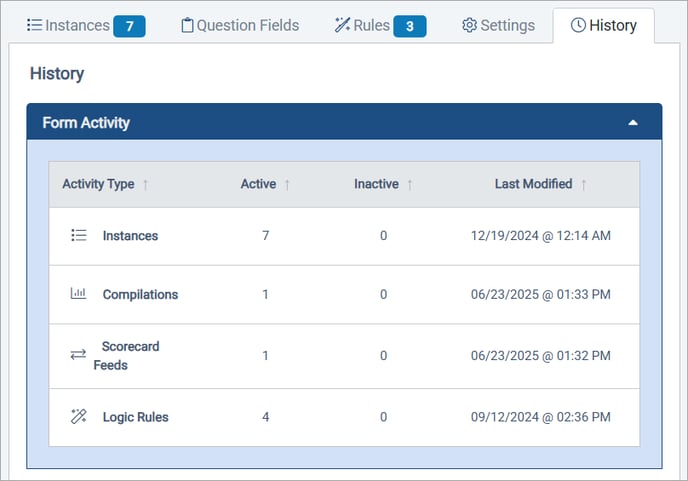The height and width of the screenshot is (481, 688).
Task: Sort by Activity Type column arrow
Action: pyautogui.click(x=146, y=184)
